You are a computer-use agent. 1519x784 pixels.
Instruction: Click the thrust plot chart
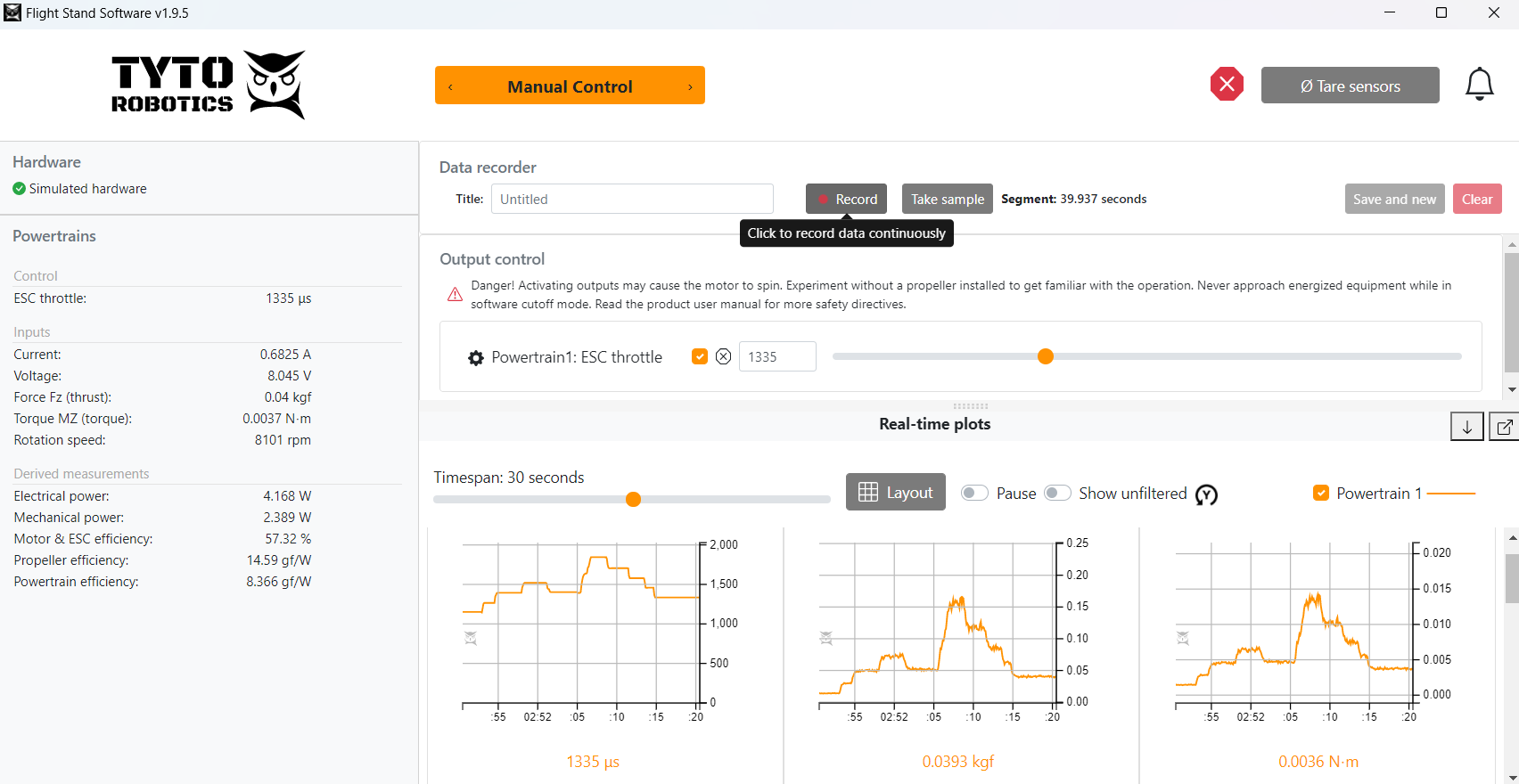click(936, 623)
